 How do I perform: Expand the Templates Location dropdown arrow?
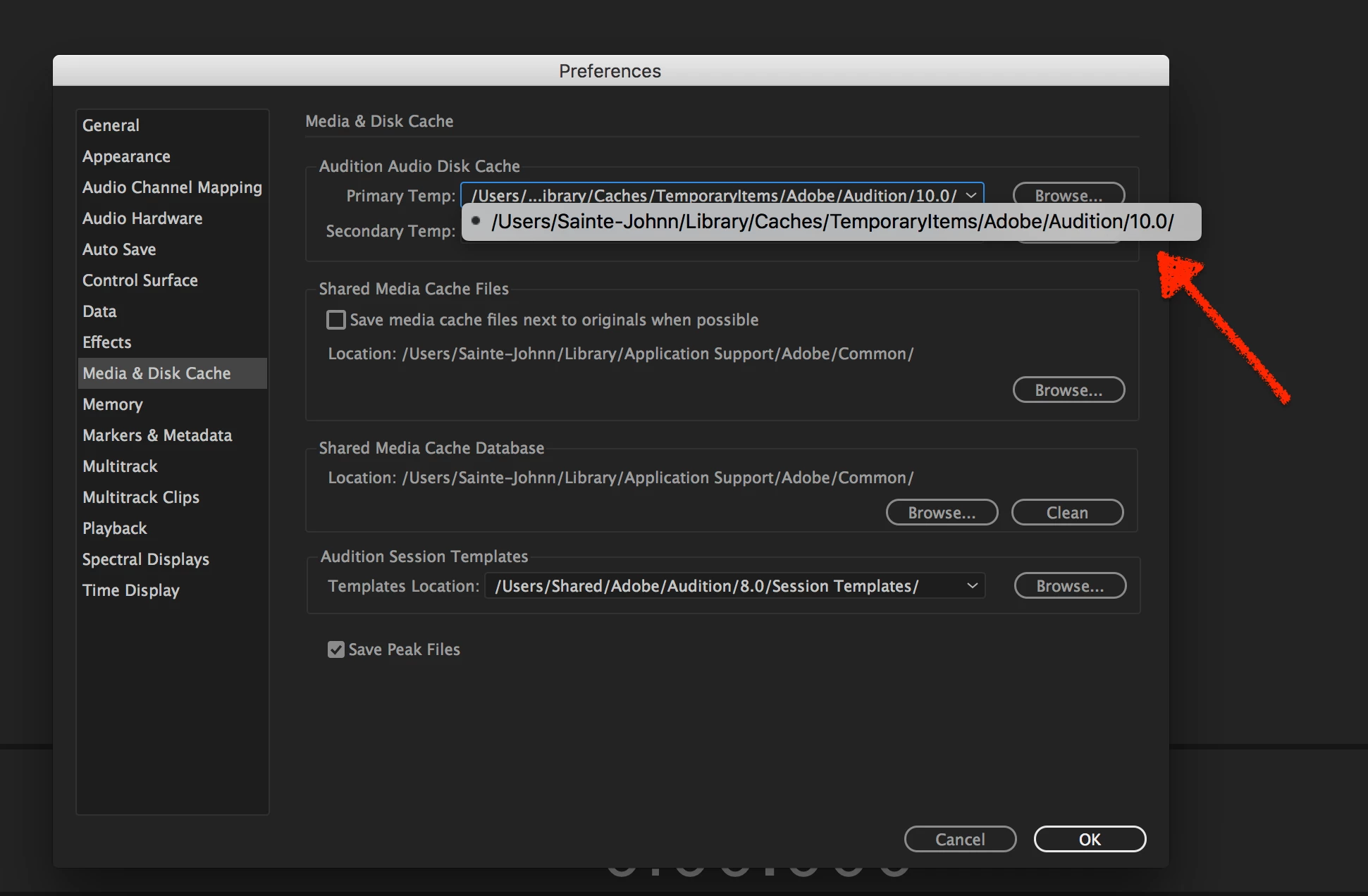[972, 586]
